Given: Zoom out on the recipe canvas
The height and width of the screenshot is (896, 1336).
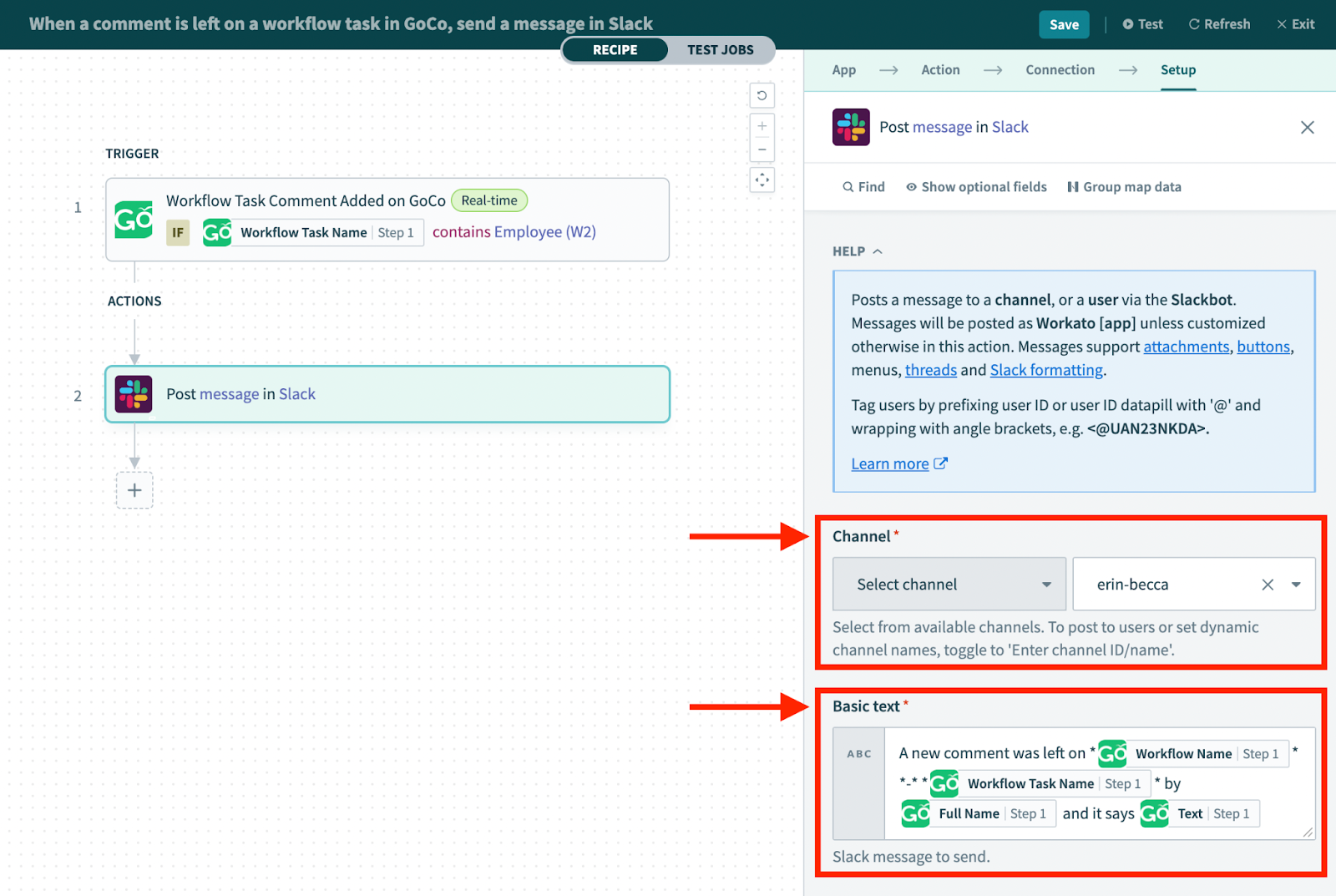Looking at the screenshot, I should (x=762, y=149).
